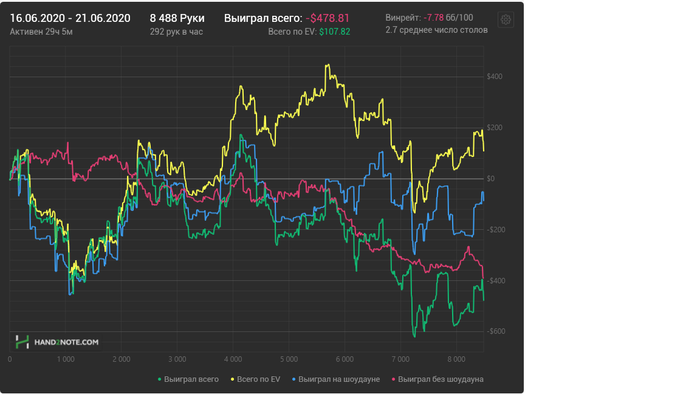
Task: Click the blue legend dot for showdown winnings
Action: tap(294, 379)
